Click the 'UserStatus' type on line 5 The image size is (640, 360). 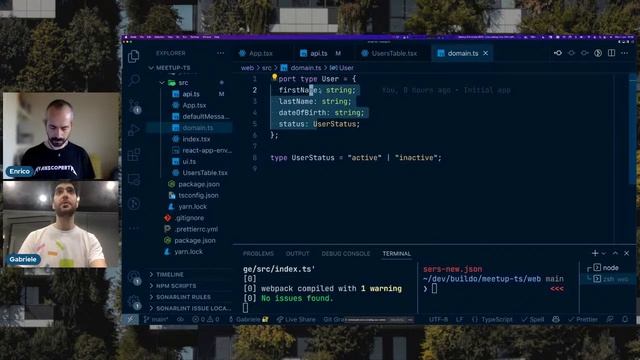pyautogui.click(x=335, y=124)
